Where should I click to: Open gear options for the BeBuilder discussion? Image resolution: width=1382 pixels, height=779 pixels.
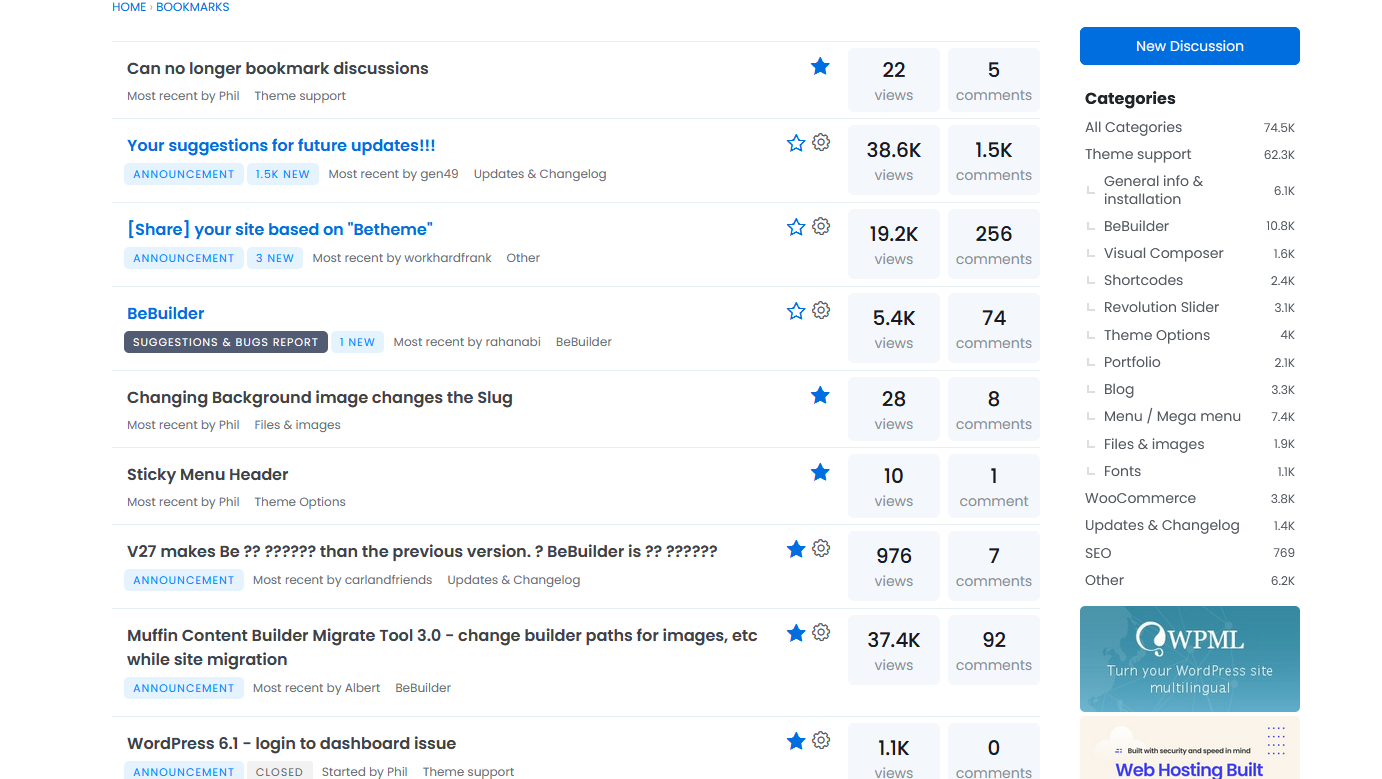point(821,311)
